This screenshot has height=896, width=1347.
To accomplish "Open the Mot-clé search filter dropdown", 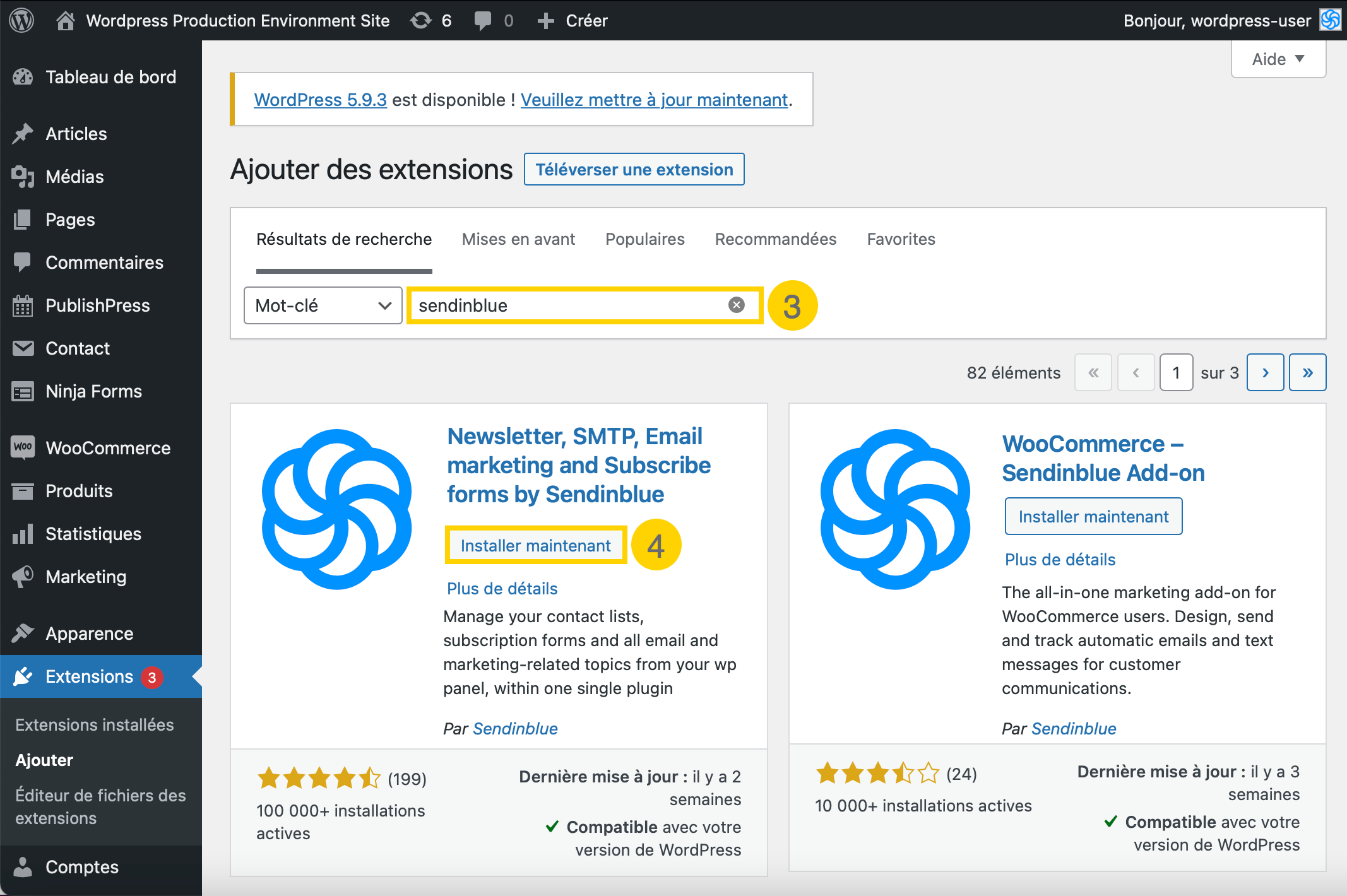I will coord(323,305).
